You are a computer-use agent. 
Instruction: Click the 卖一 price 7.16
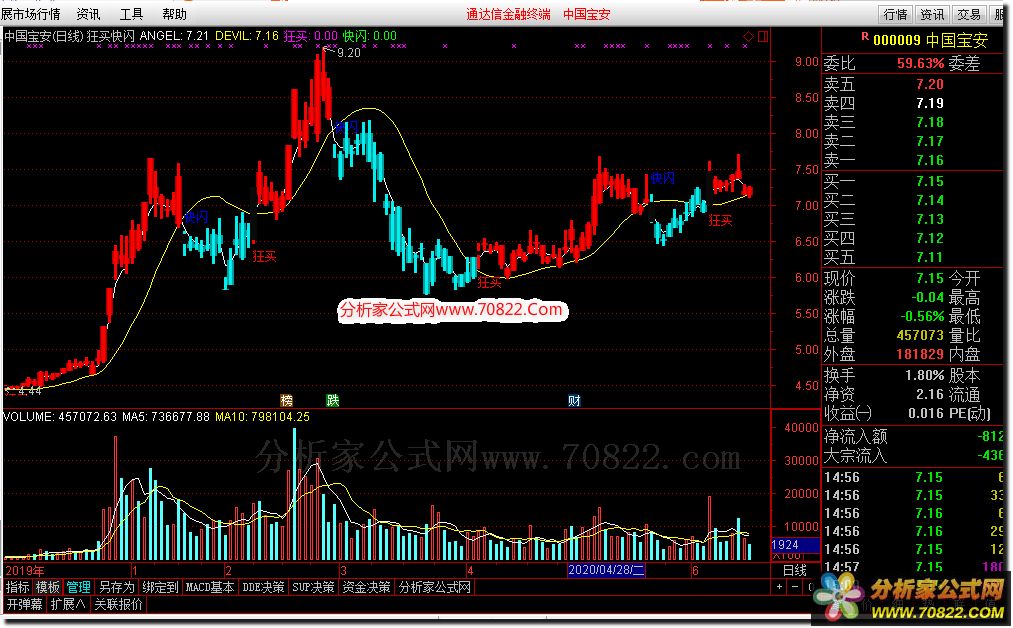[930, 160]
